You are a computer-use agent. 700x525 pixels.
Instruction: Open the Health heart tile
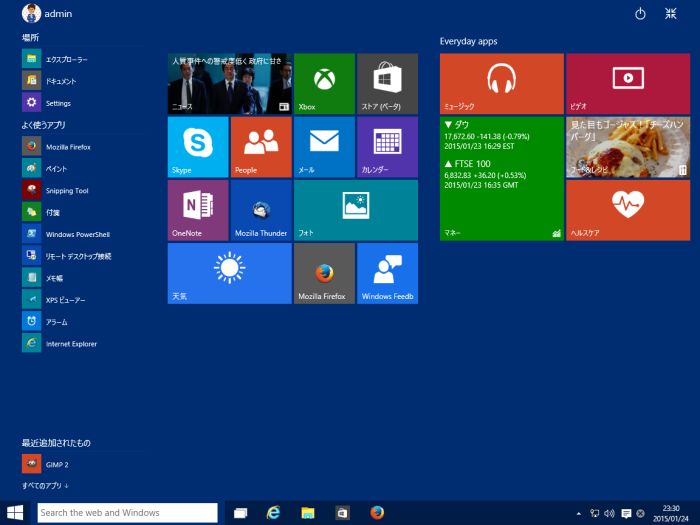pos(627,210)
